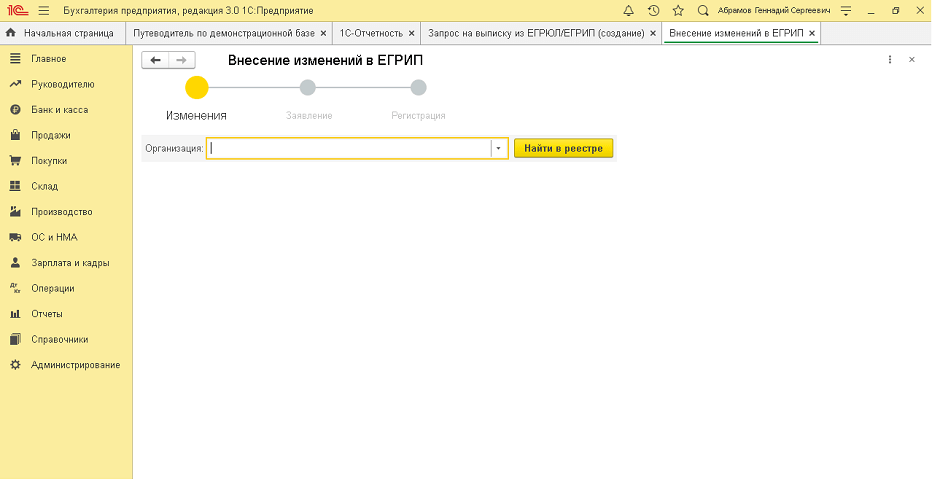Open the Отчеты section
Image resolution: width=940 pixels, height=487 pixels.
(x=47, y=314)
